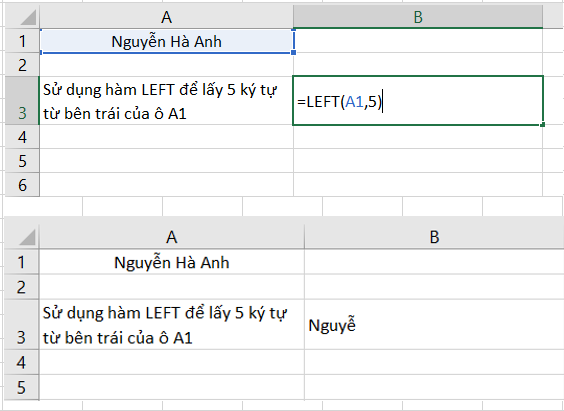Screen dimensions: 564x411
Task: Click row header 4 in top spreadsheet
Action: [22, 137]
